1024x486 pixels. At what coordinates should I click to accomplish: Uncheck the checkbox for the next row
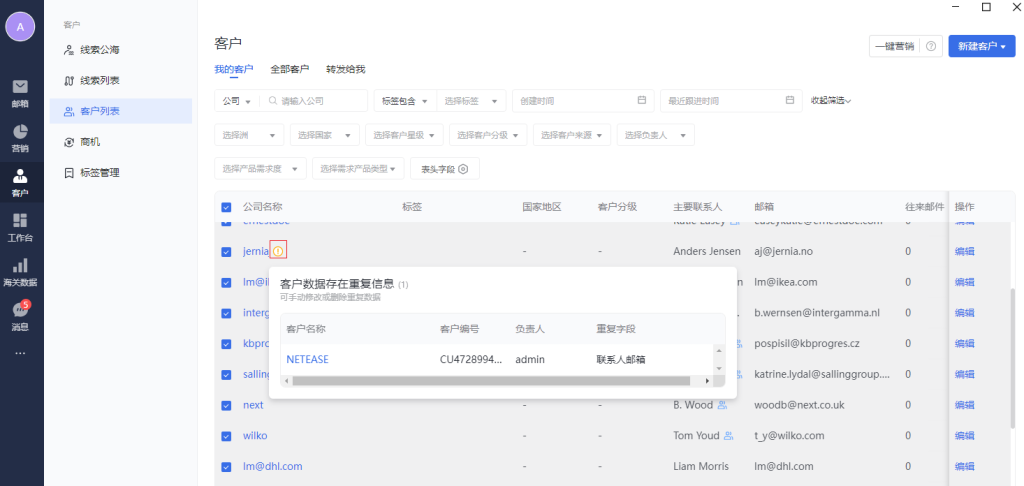[226, 405]
